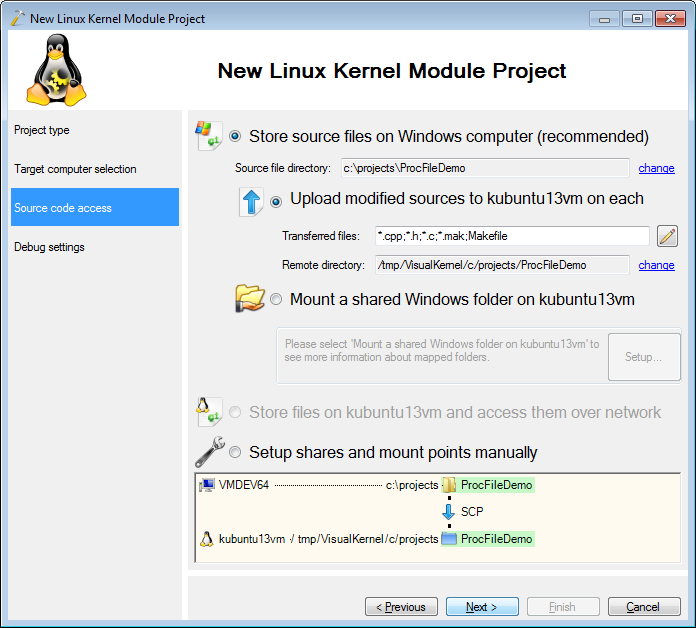Click the green ProcFileDemo label on kubuntu13vm row

(x=496, y=539)
